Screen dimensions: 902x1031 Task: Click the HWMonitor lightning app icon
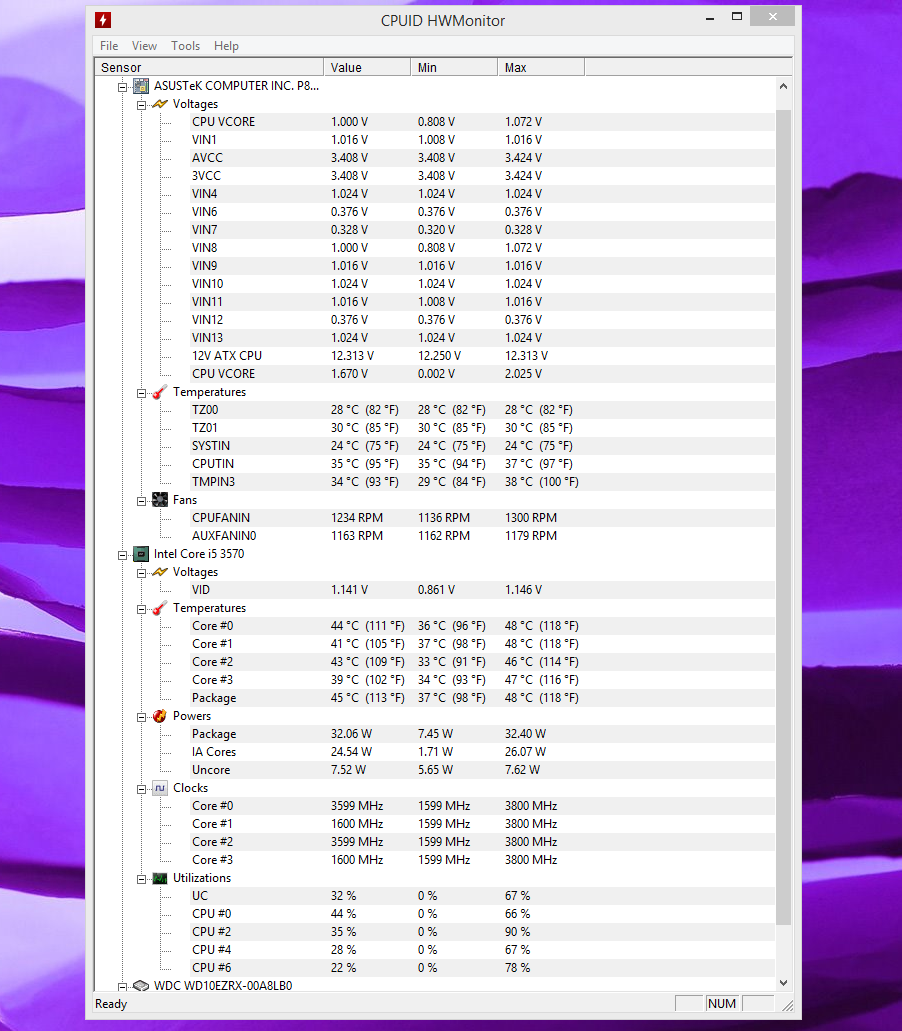[103, 20]
